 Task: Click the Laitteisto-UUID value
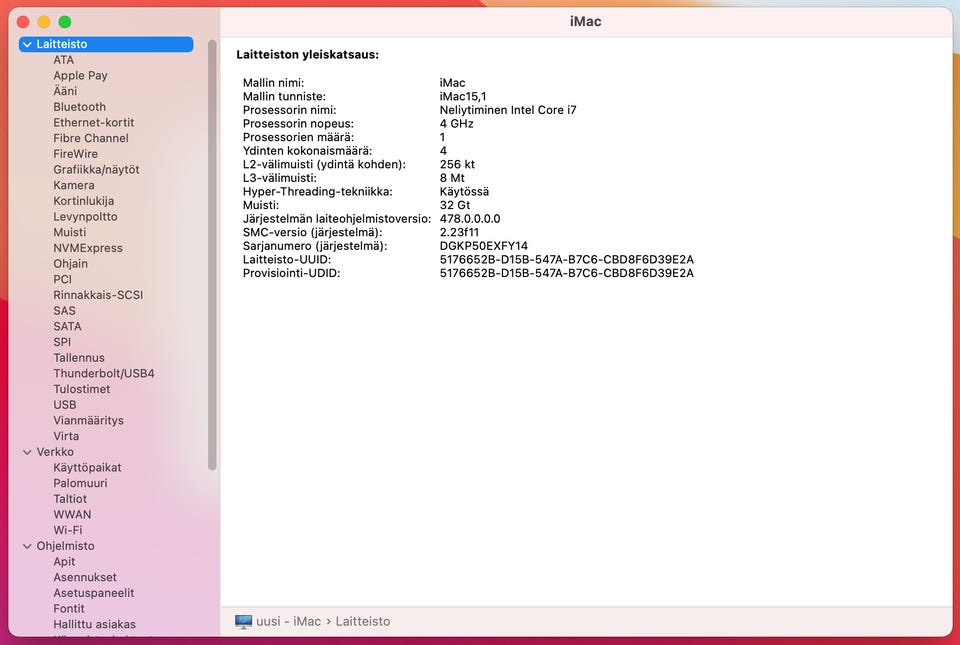point(566,259)
